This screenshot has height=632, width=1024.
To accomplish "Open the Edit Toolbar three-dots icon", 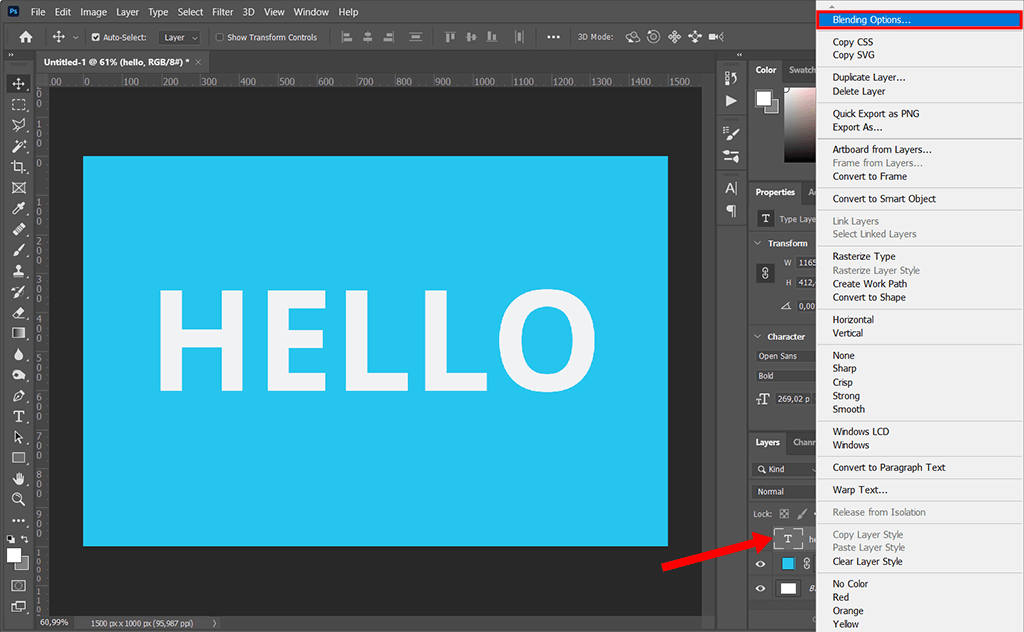I will [18, 520].
